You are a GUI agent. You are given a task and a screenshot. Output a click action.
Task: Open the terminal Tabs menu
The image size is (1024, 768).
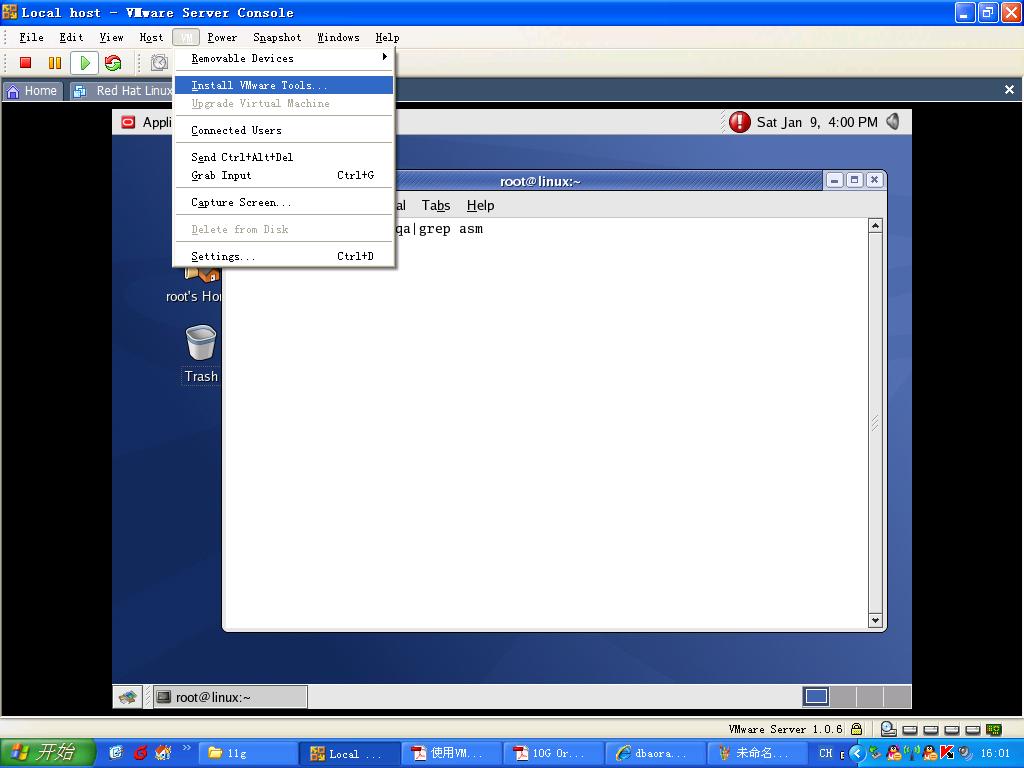(436, 205)
